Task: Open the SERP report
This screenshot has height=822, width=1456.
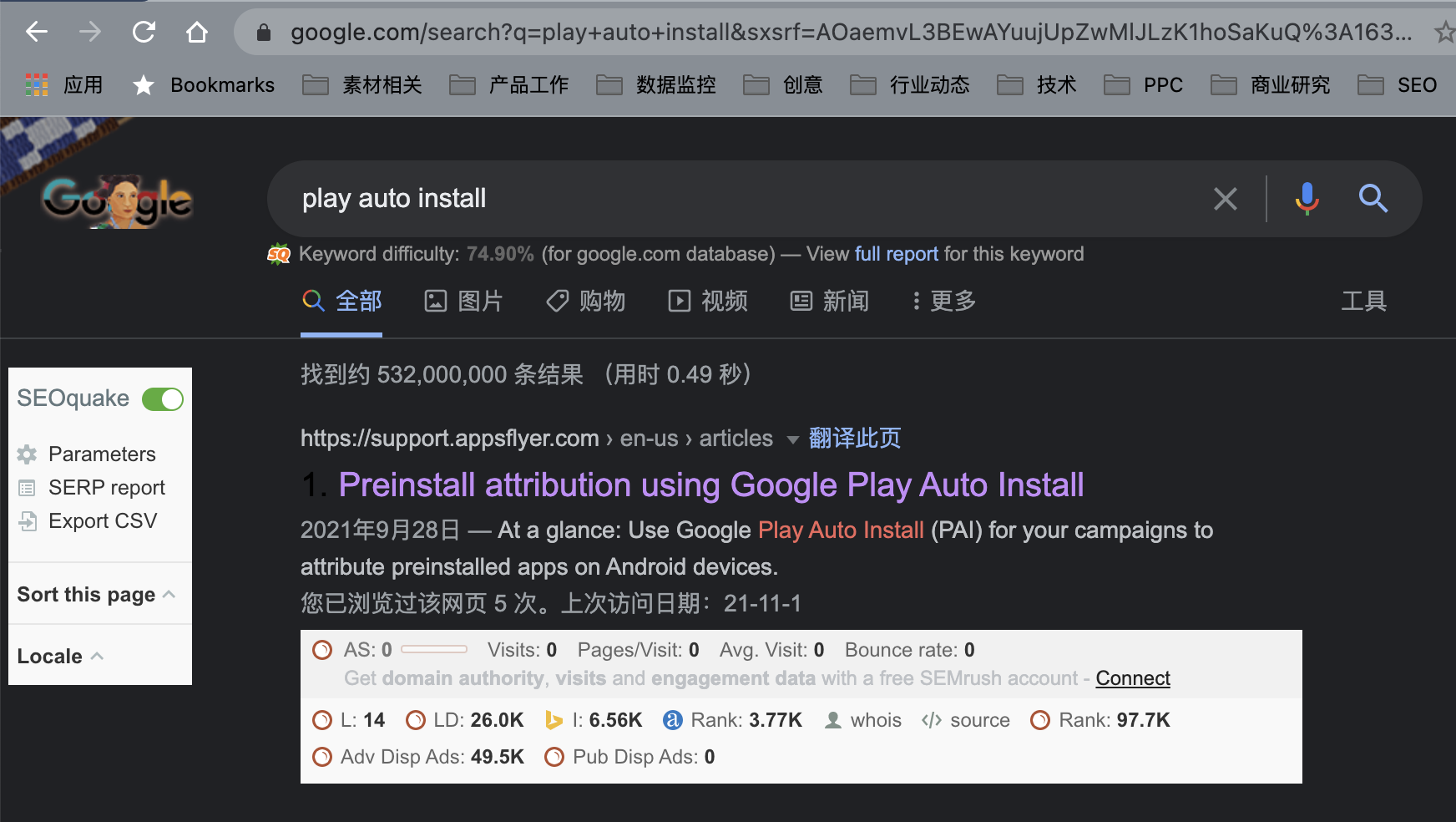Action: point(91,487)
